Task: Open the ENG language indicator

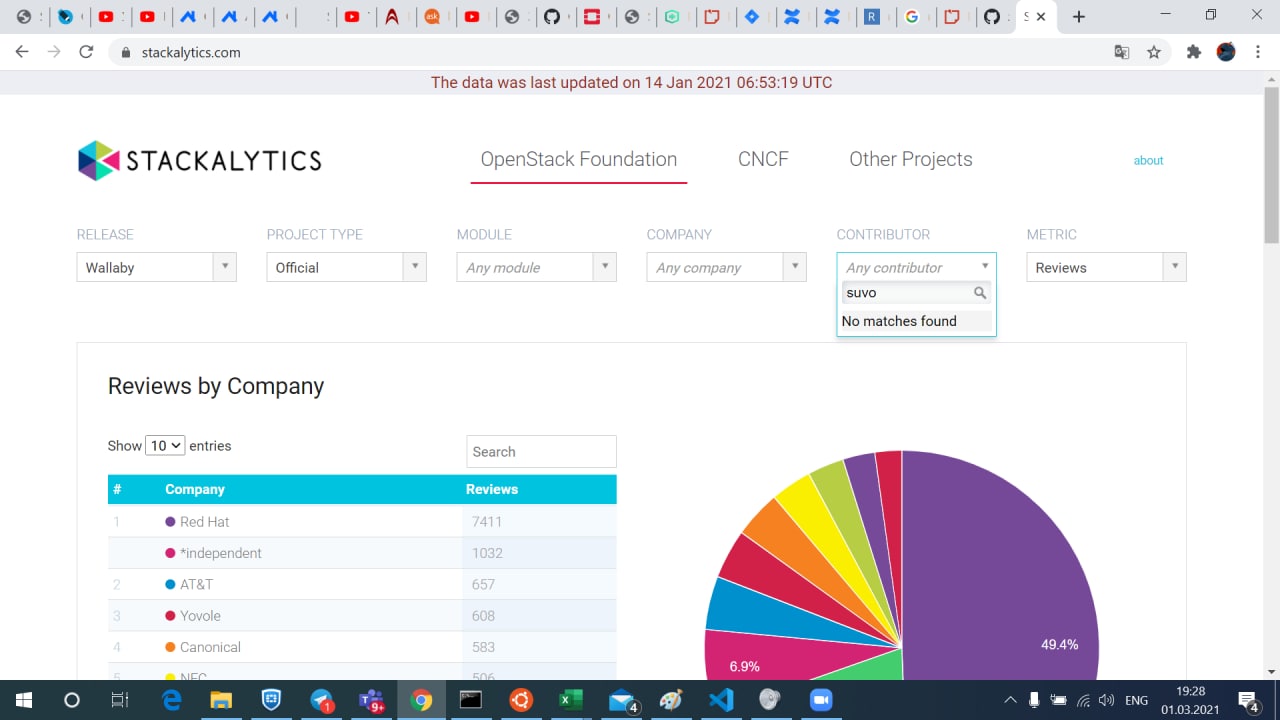Action: (x=1137, y=700)
